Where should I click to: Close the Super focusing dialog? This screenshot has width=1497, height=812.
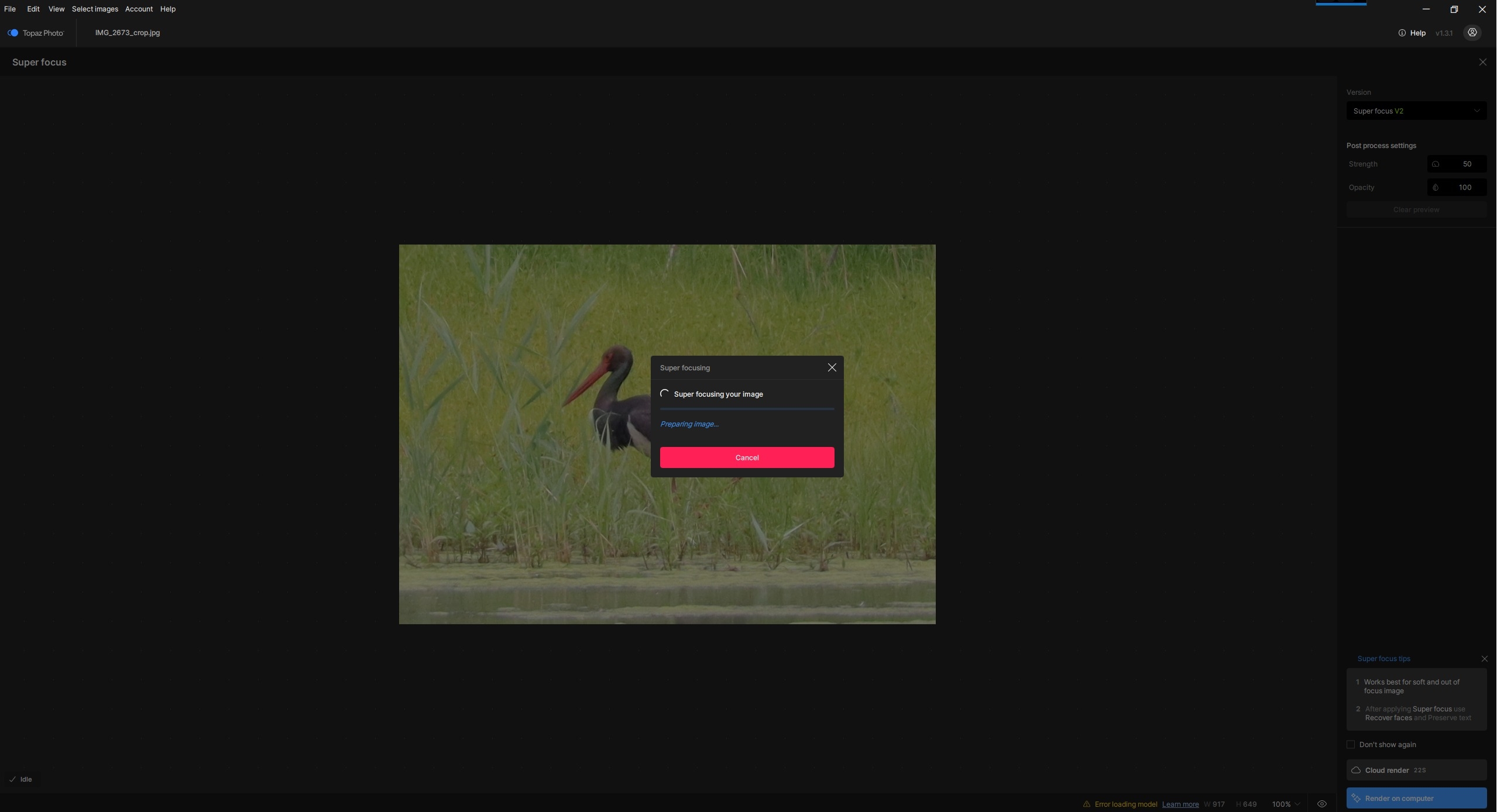(832, 367)
